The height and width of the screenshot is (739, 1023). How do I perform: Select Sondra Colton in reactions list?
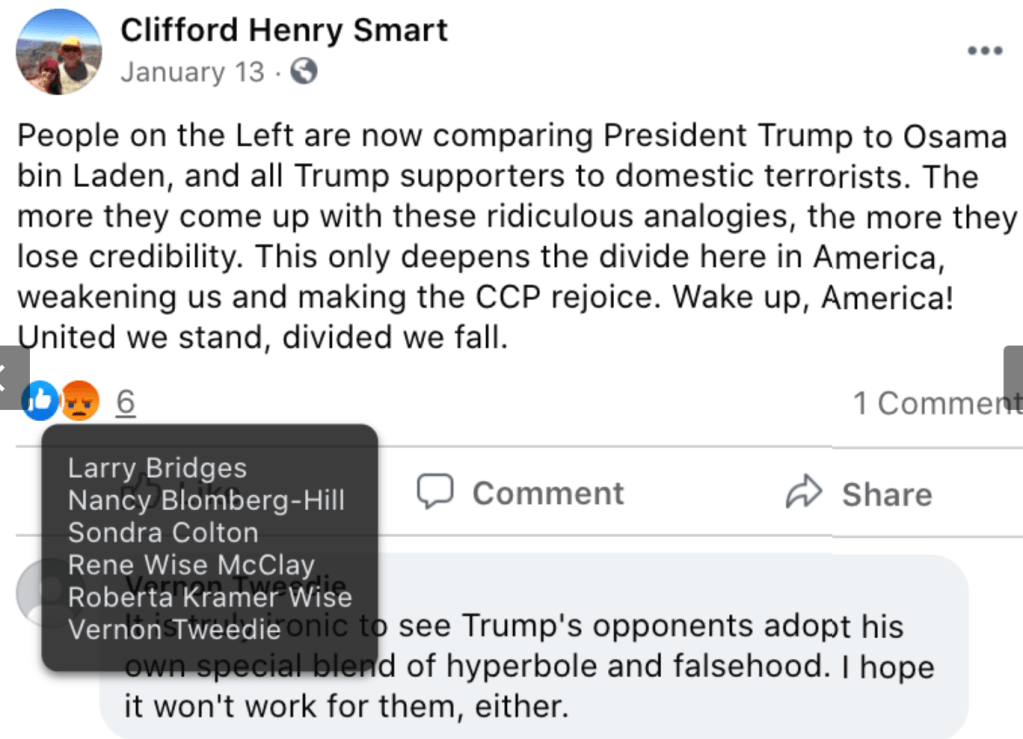click(x=163, y=532)
